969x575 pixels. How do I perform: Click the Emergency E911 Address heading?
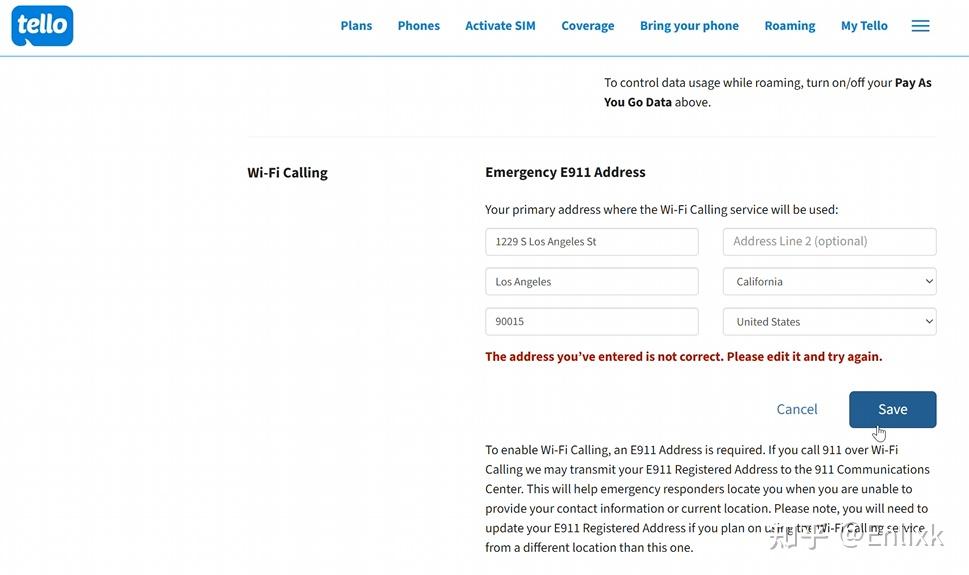(x=565, y=172)
